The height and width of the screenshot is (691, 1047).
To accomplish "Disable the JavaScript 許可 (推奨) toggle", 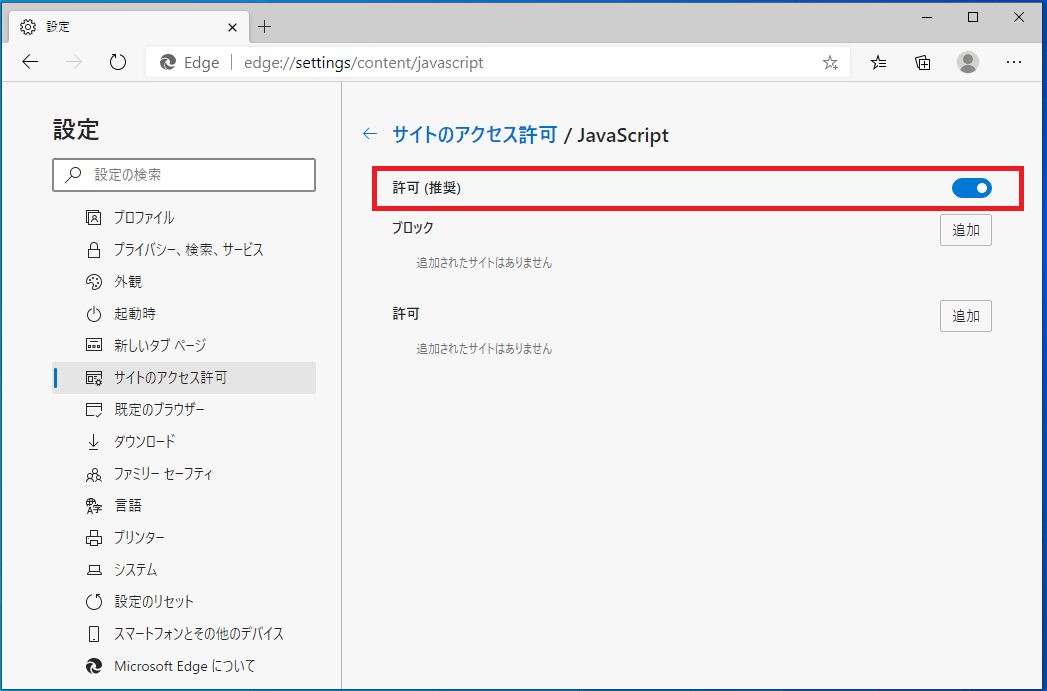I will tap(971, 188).
